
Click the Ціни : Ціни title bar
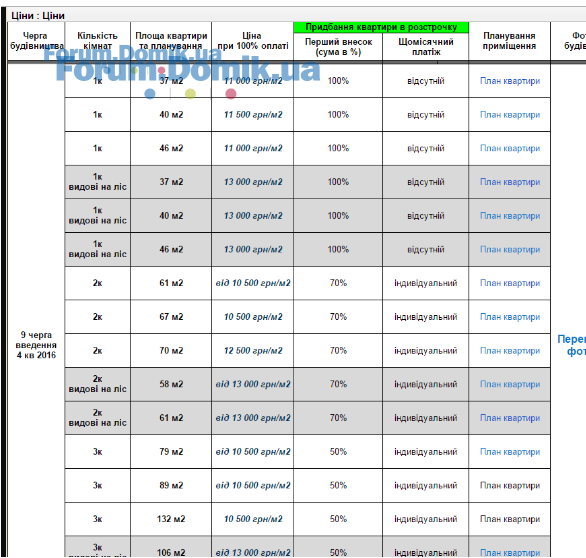click(x=38, y=16)
